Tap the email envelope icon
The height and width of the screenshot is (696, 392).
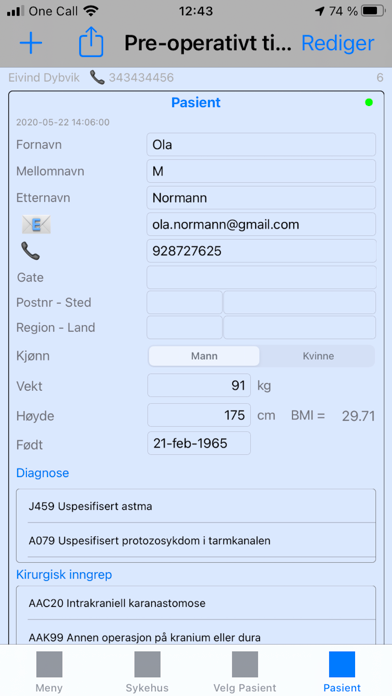tap(36, 225)
